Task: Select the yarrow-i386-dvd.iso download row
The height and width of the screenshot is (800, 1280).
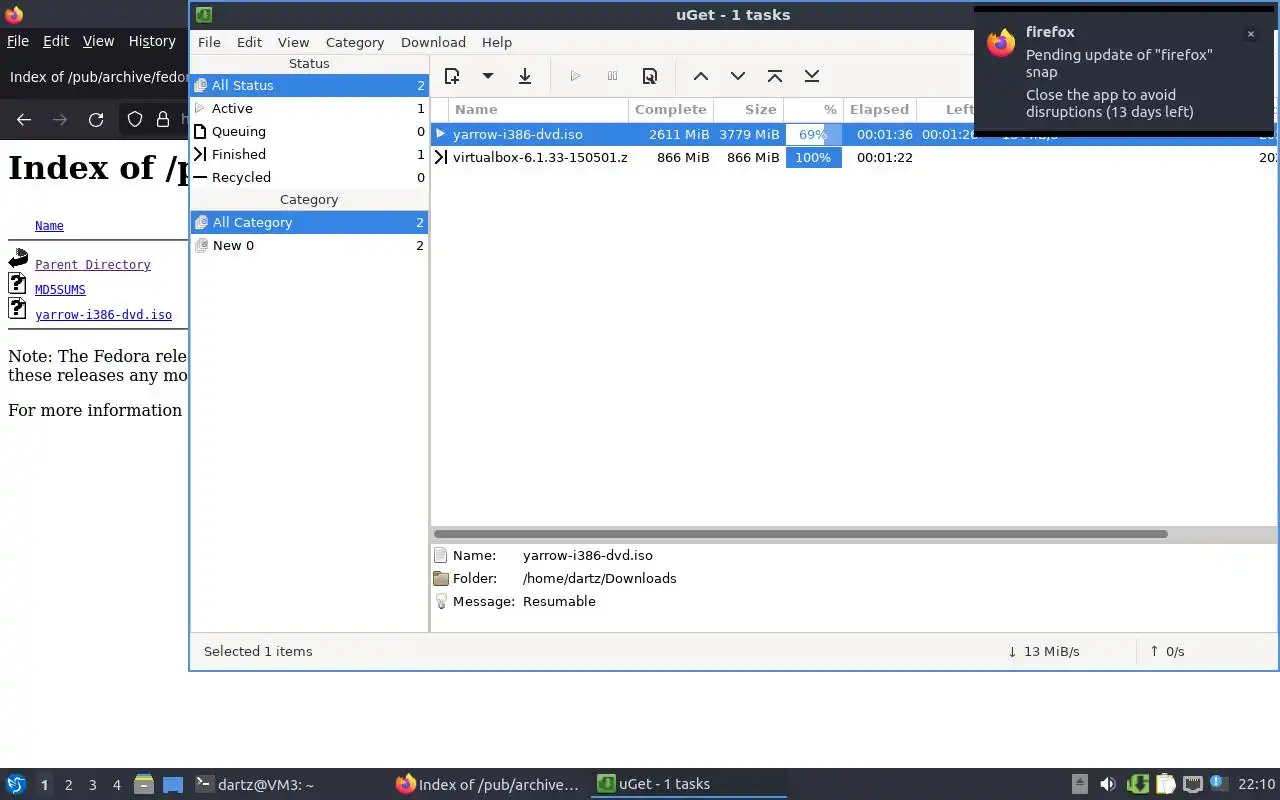Action: pyautogui.click(x=854, y=134)
